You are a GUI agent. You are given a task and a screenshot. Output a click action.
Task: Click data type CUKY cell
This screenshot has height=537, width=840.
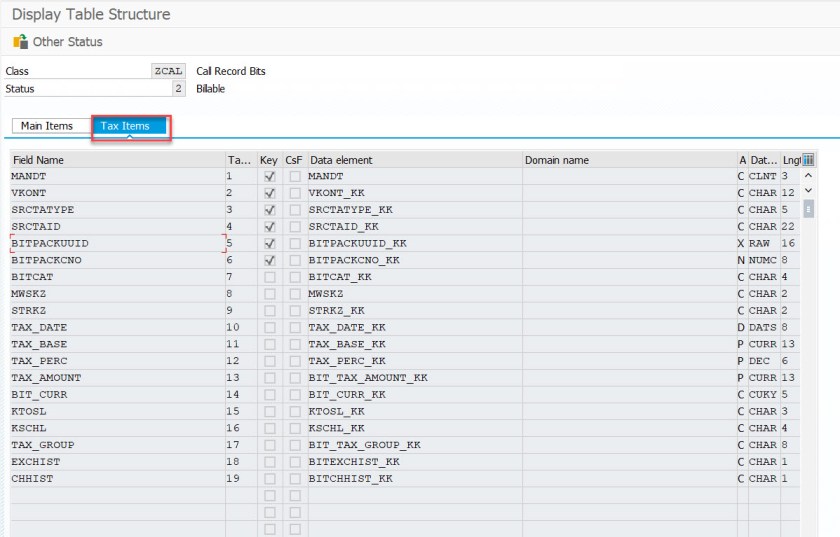[763, 394]
